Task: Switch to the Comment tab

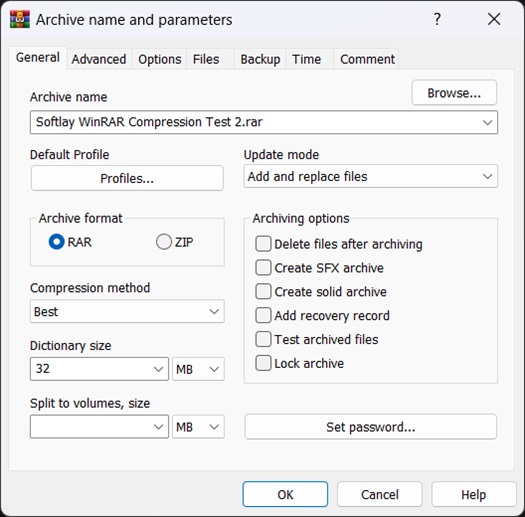Action: click(367, 59)
